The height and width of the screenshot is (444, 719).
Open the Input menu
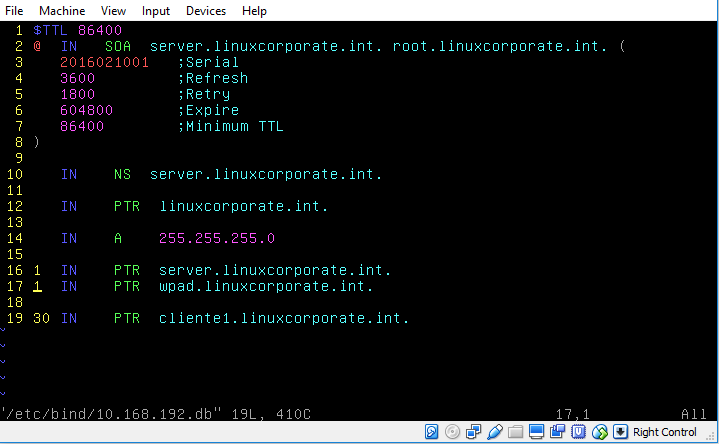[x=156, y=11]
